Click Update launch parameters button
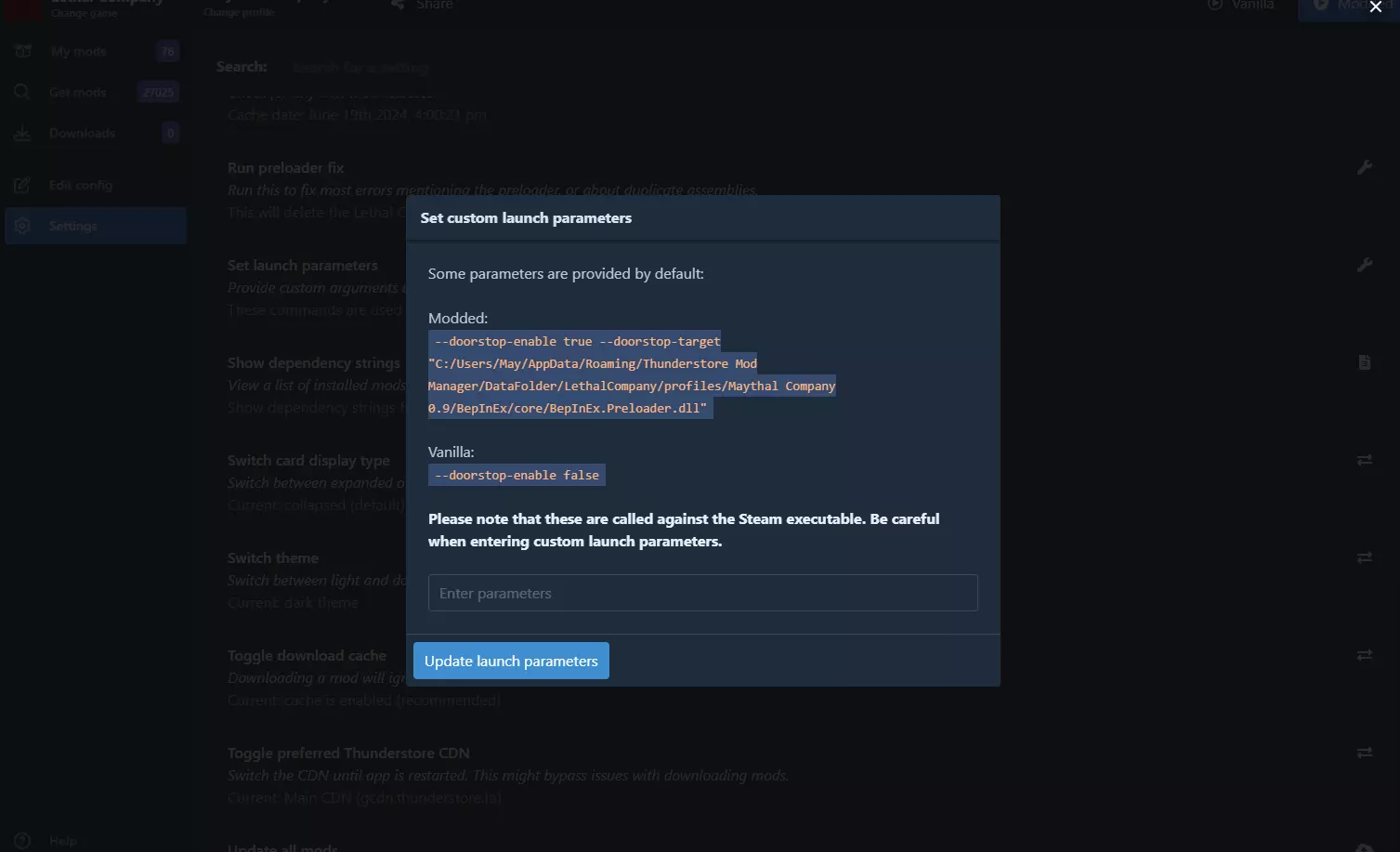Viewport: 1400px width, 852px height. pyautogui.click(x=511, y=661)
